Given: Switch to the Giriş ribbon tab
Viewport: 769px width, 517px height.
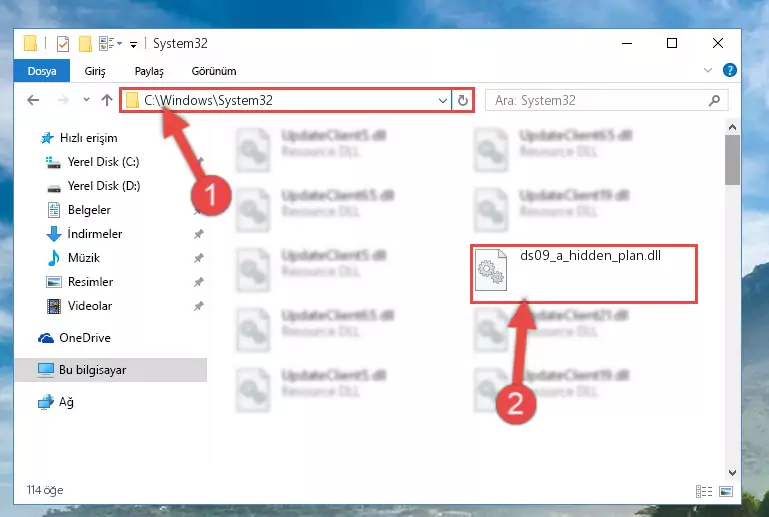Looking at the screenshot, I should pos(95,71).
